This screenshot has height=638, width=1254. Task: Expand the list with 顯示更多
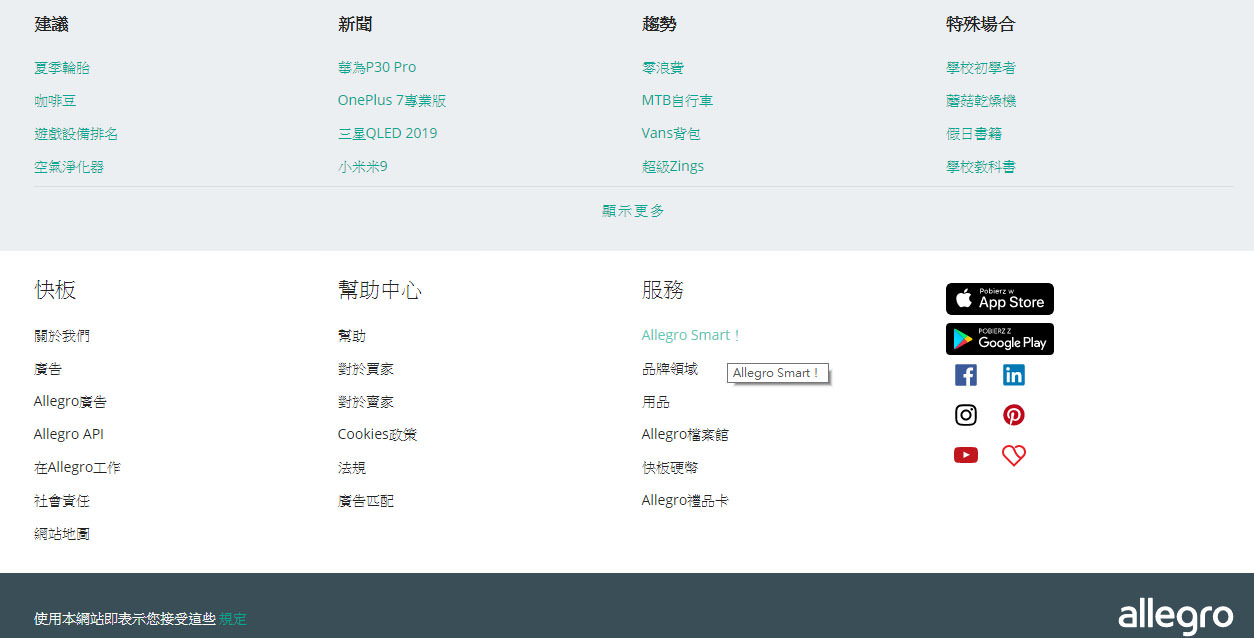point(633,211)
